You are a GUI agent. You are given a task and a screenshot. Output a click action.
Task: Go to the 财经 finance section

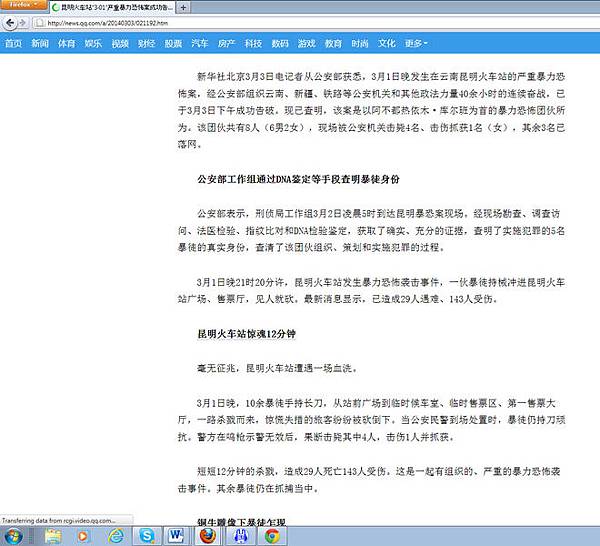(147, 44)
